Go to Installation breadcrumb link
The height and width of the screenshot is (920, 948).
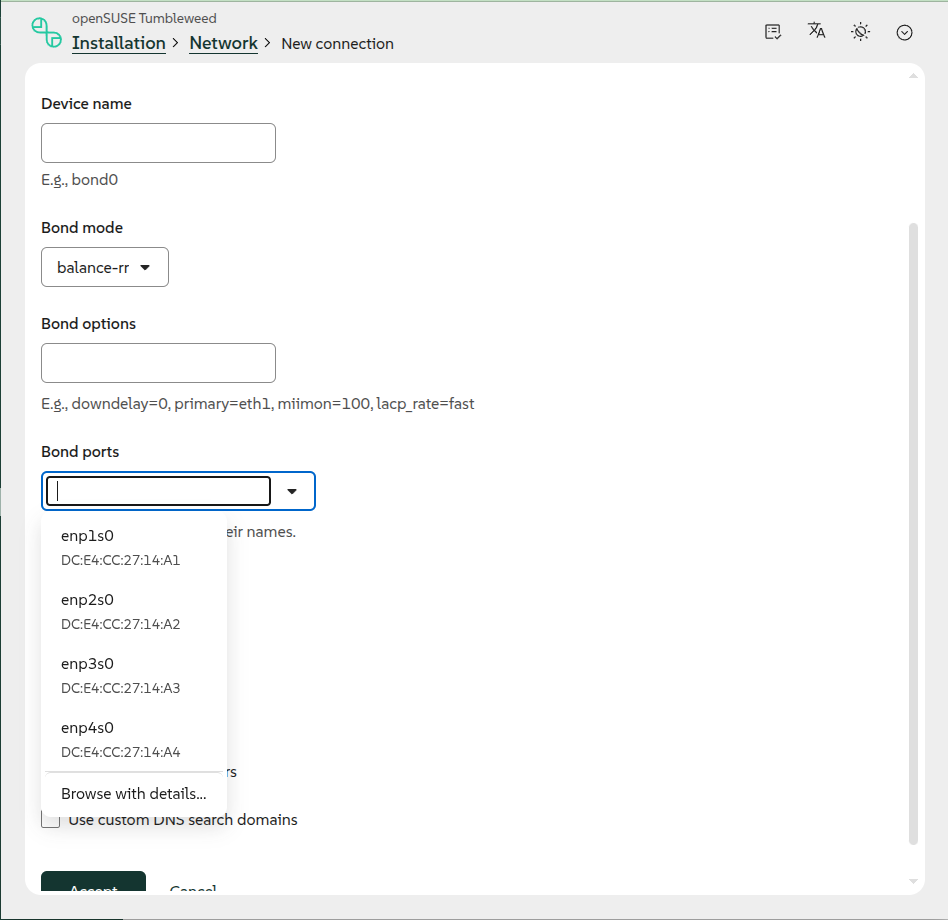(118, 44)
